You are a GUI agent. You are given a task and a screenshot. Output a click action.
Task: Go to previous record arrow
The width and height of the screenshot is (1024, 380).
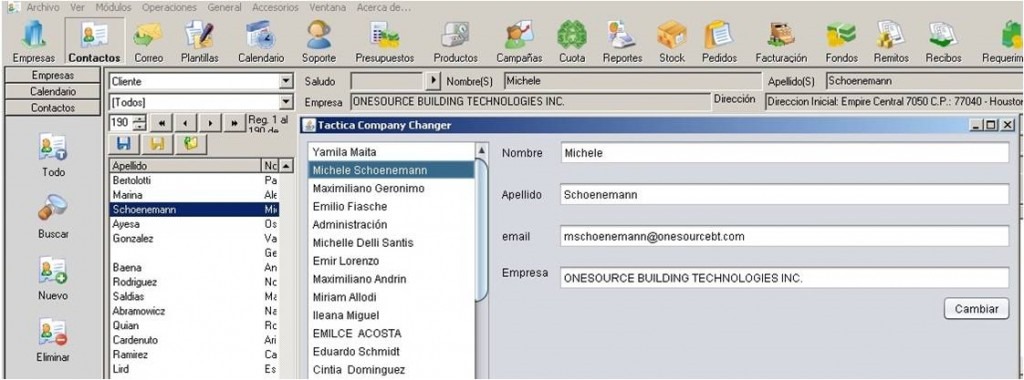(x=185, y=123)
